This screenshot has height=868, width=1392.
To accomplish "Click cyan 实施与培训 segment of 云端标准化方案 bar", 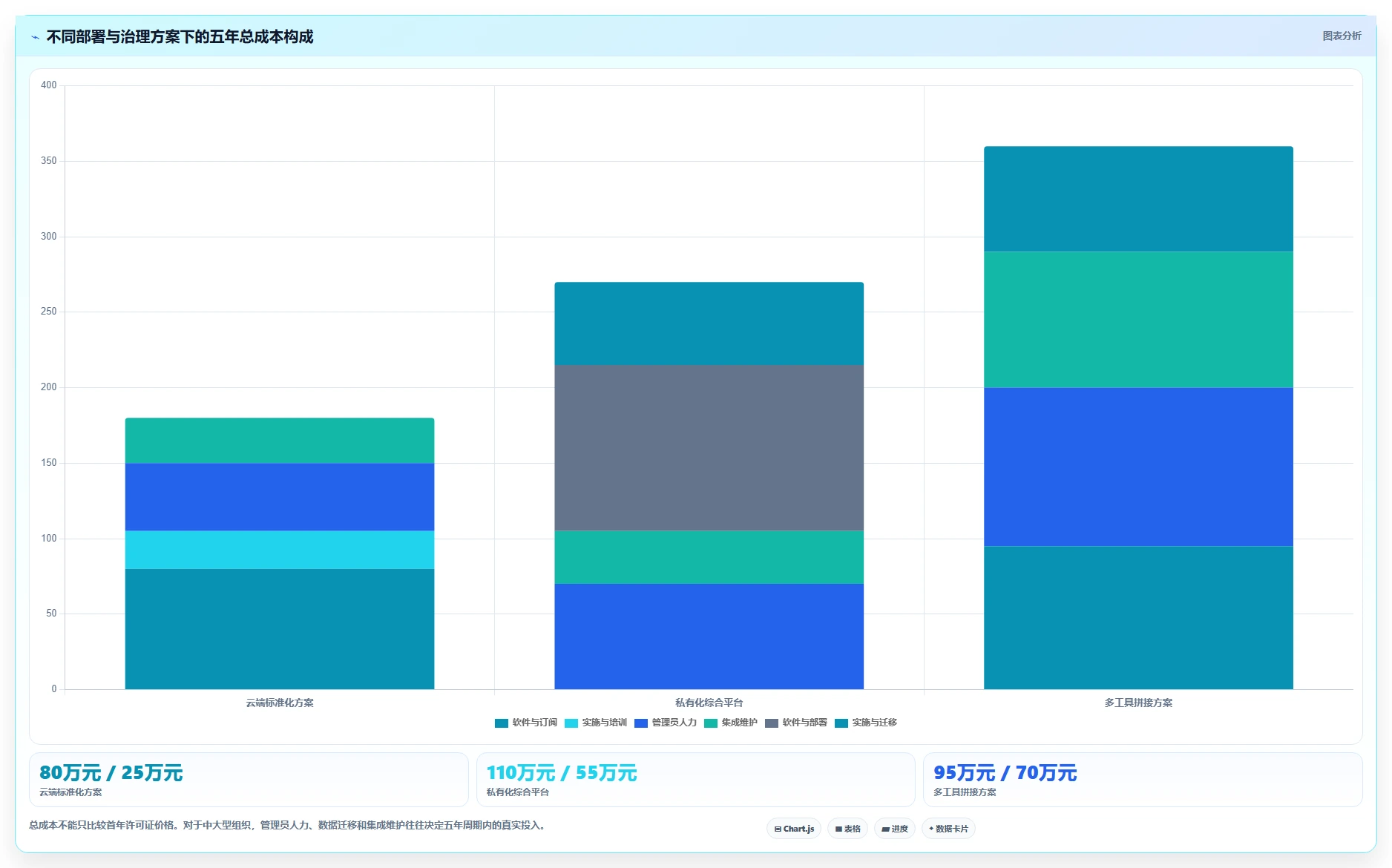I will tap(280, 550).
